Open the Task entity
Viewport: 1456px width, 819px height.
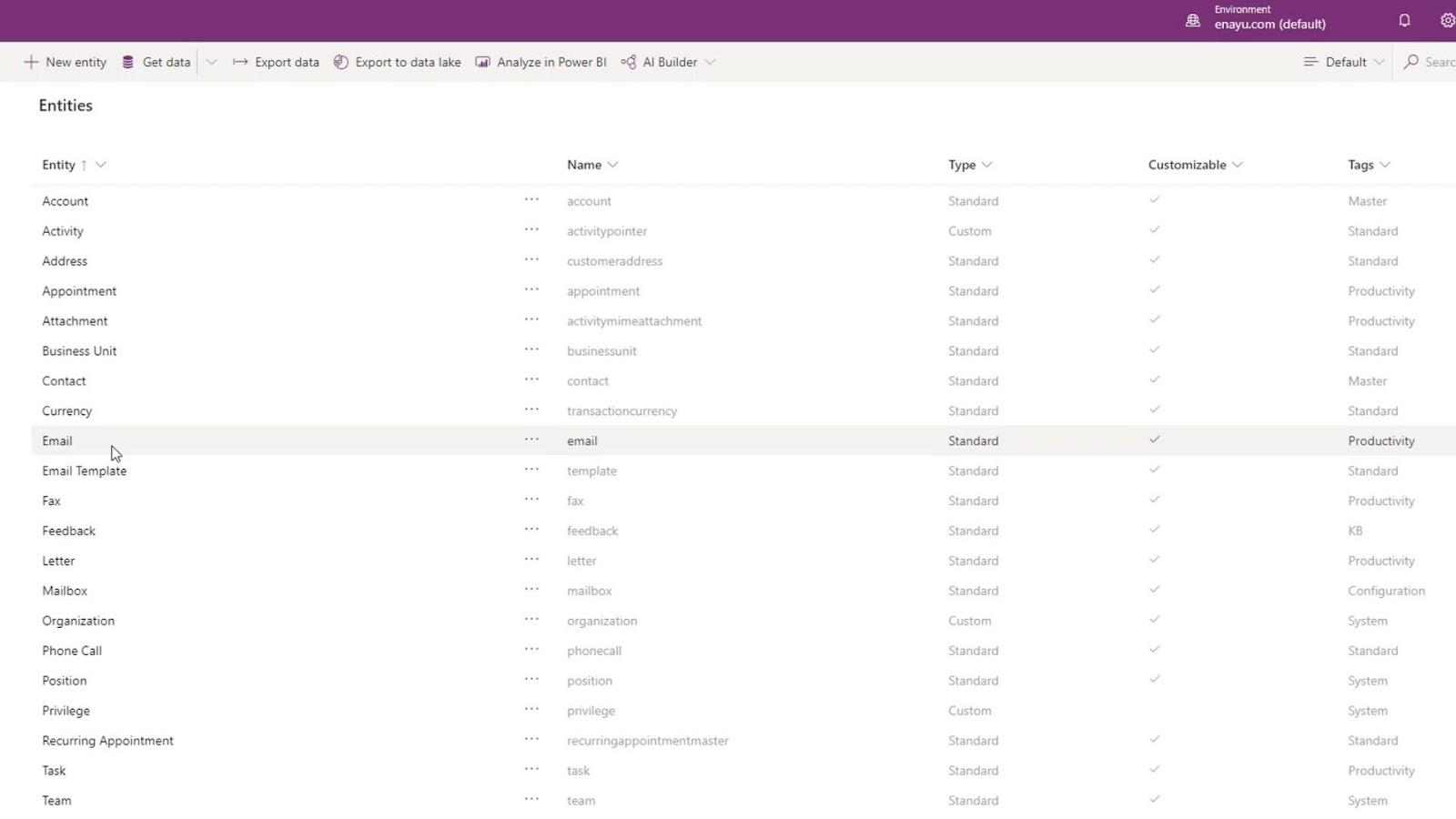click(x=54, y=771)
